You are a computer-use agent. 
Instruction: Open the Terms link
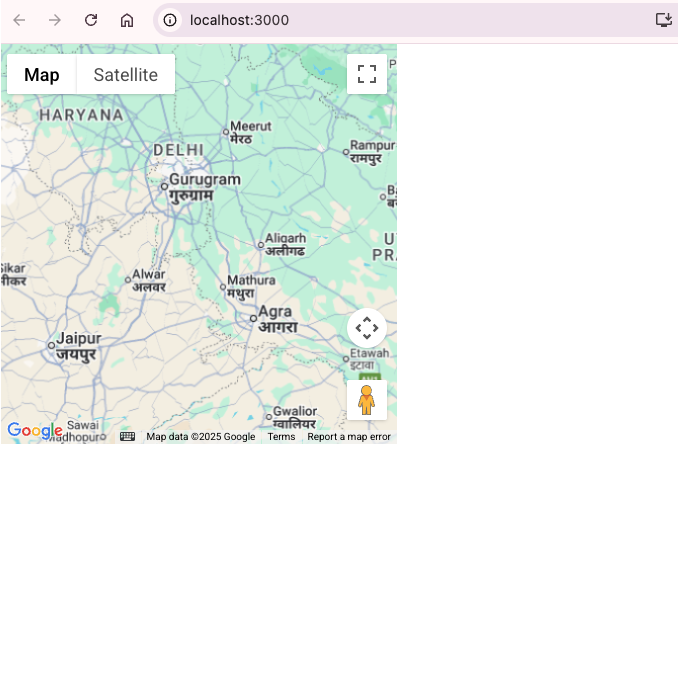tap(281, 437)
